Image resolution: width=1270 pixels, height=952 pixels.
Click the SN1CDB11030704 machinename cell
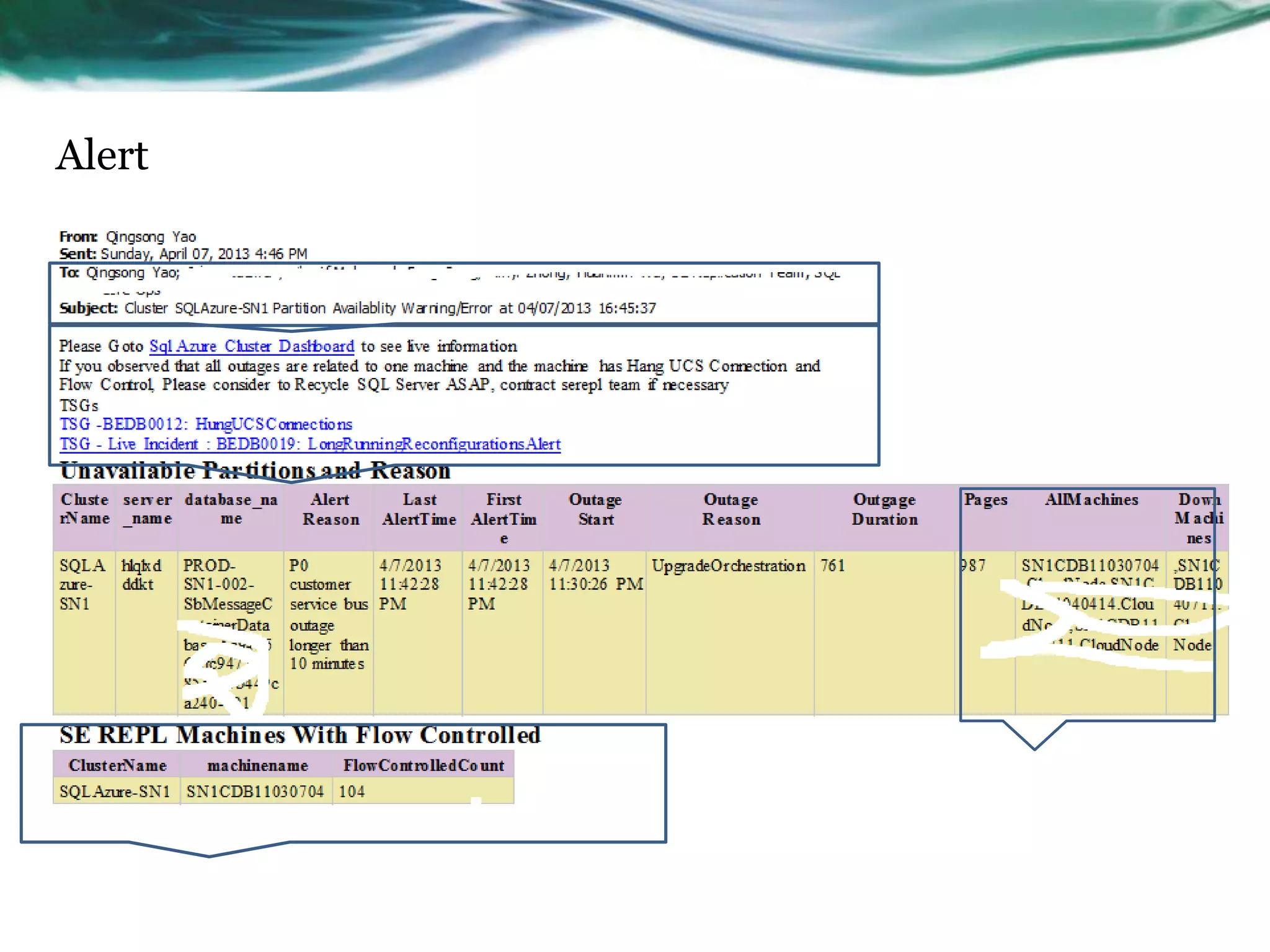click(x=255, y=792)
